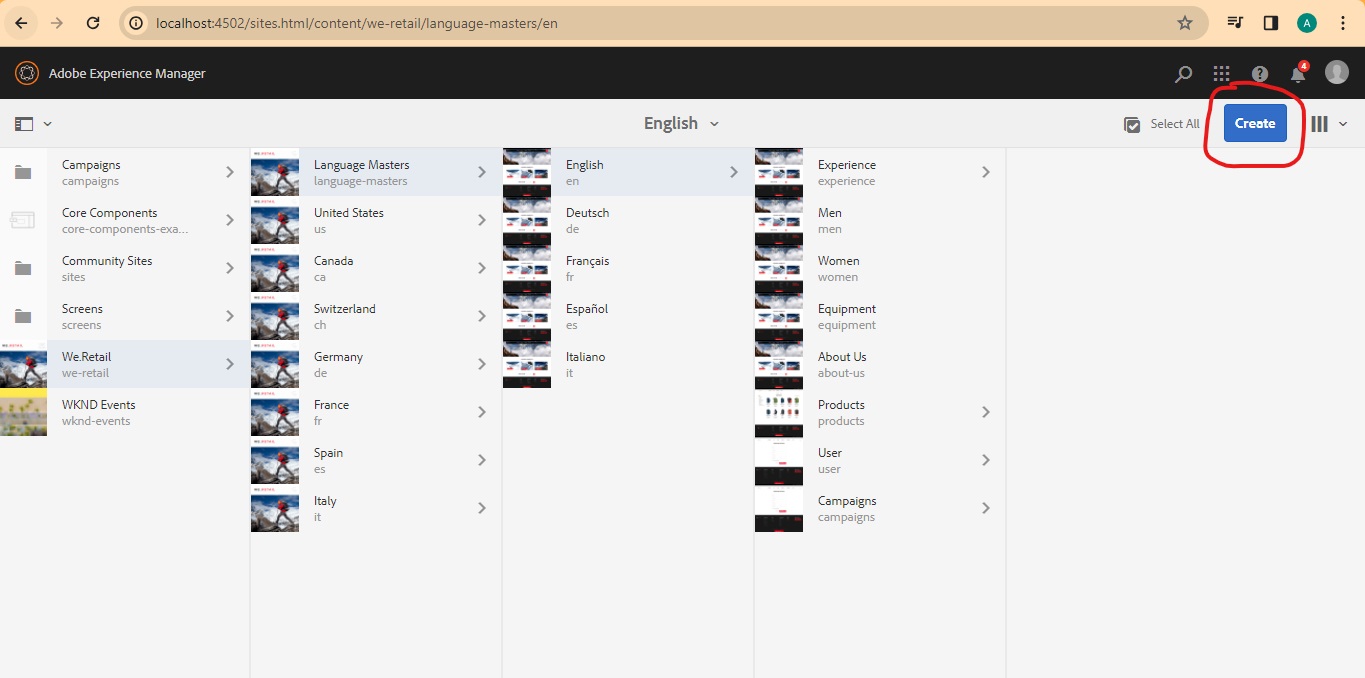The height and width of the screenshot is (678, 1365).
Task: Open the notifications bell
Action: (1297, 73)
